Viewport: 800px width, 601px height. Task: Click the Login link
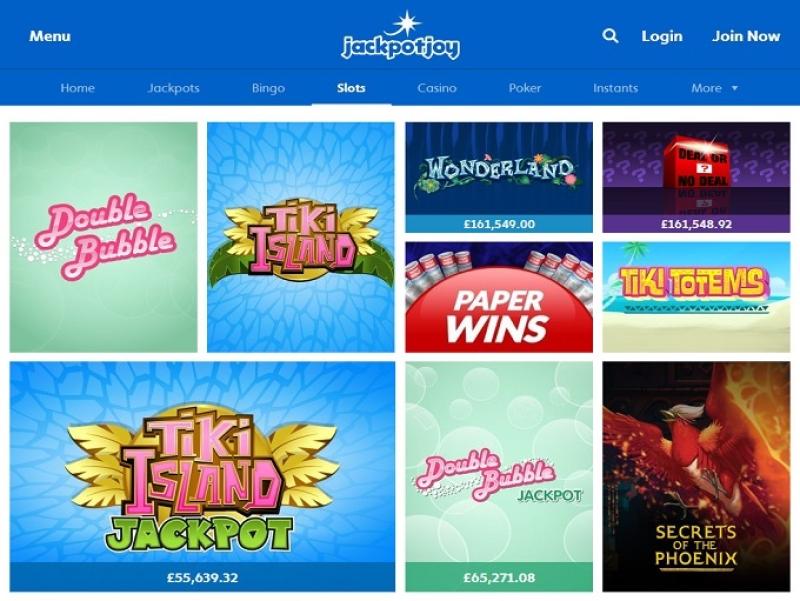[662, 36]
